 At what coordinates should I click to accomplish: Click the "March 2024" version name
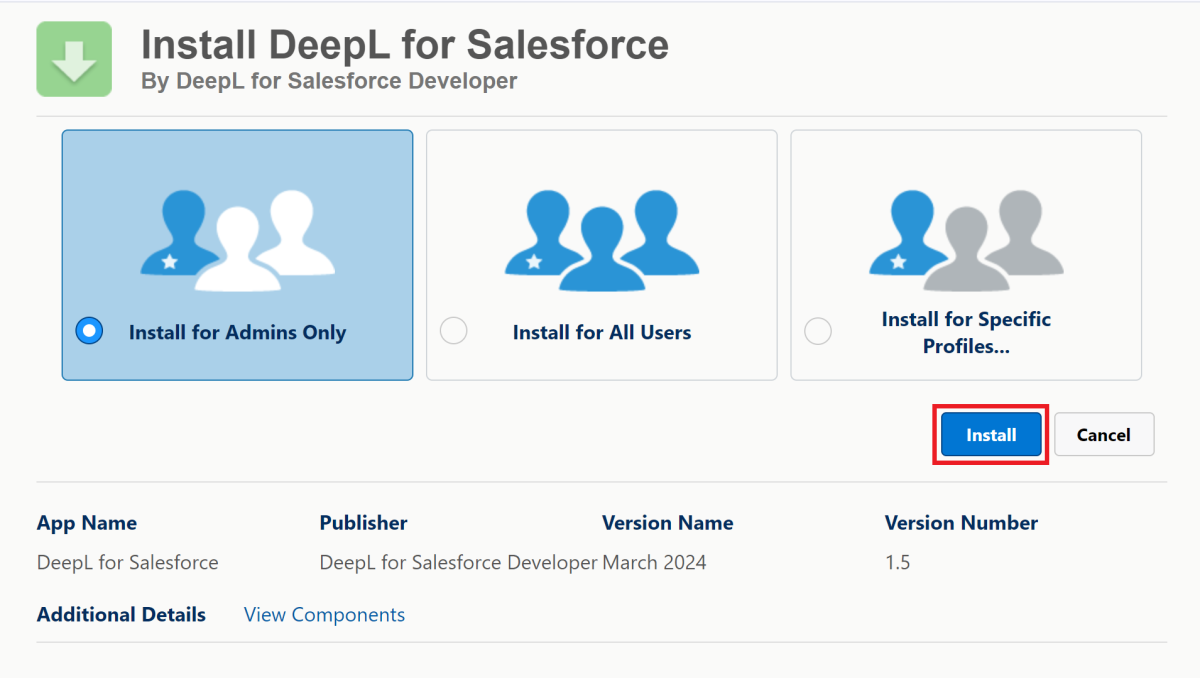pyautogui.click(x=654, y=563)
